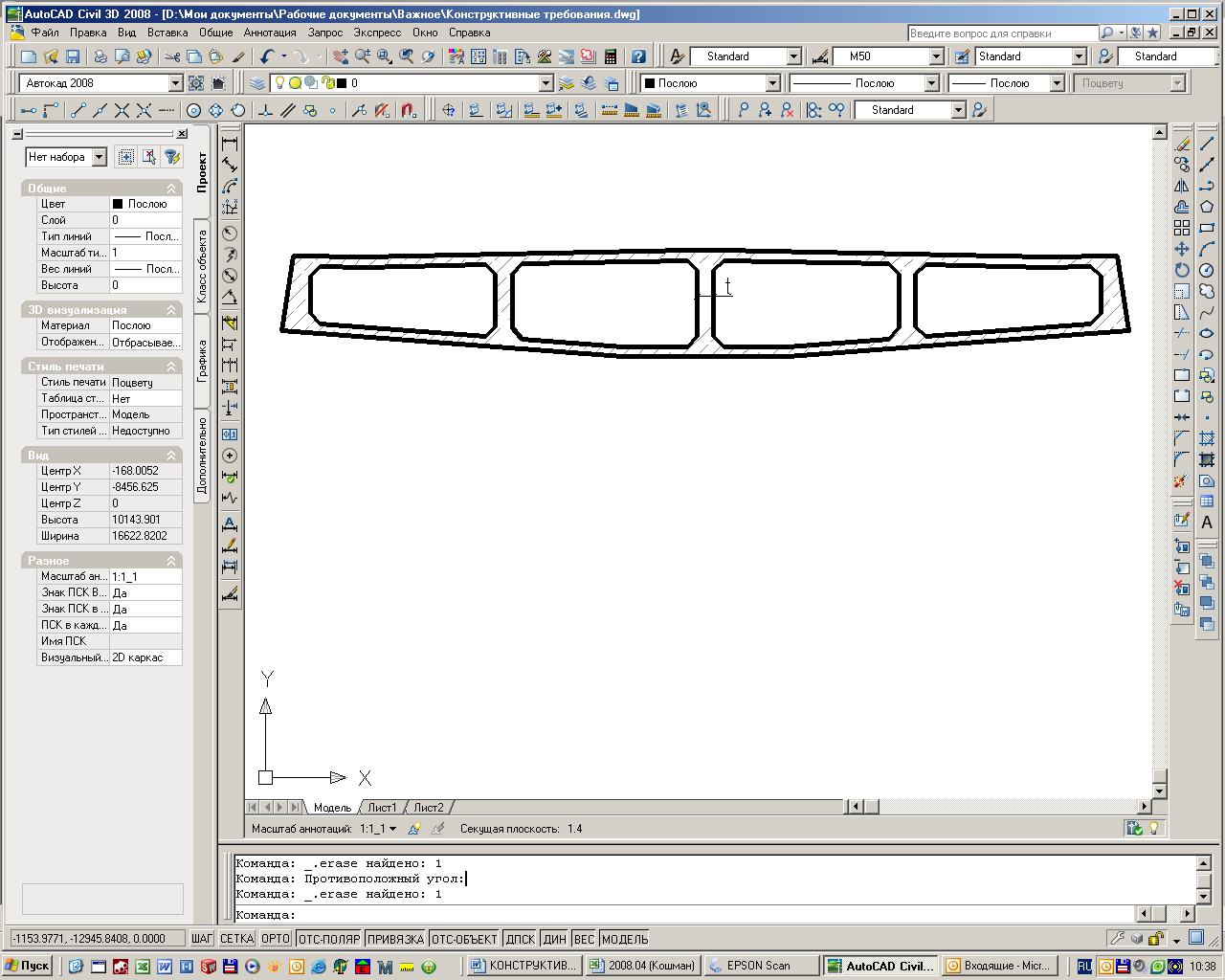Click the Match Properties brush icon

point(239,56)
